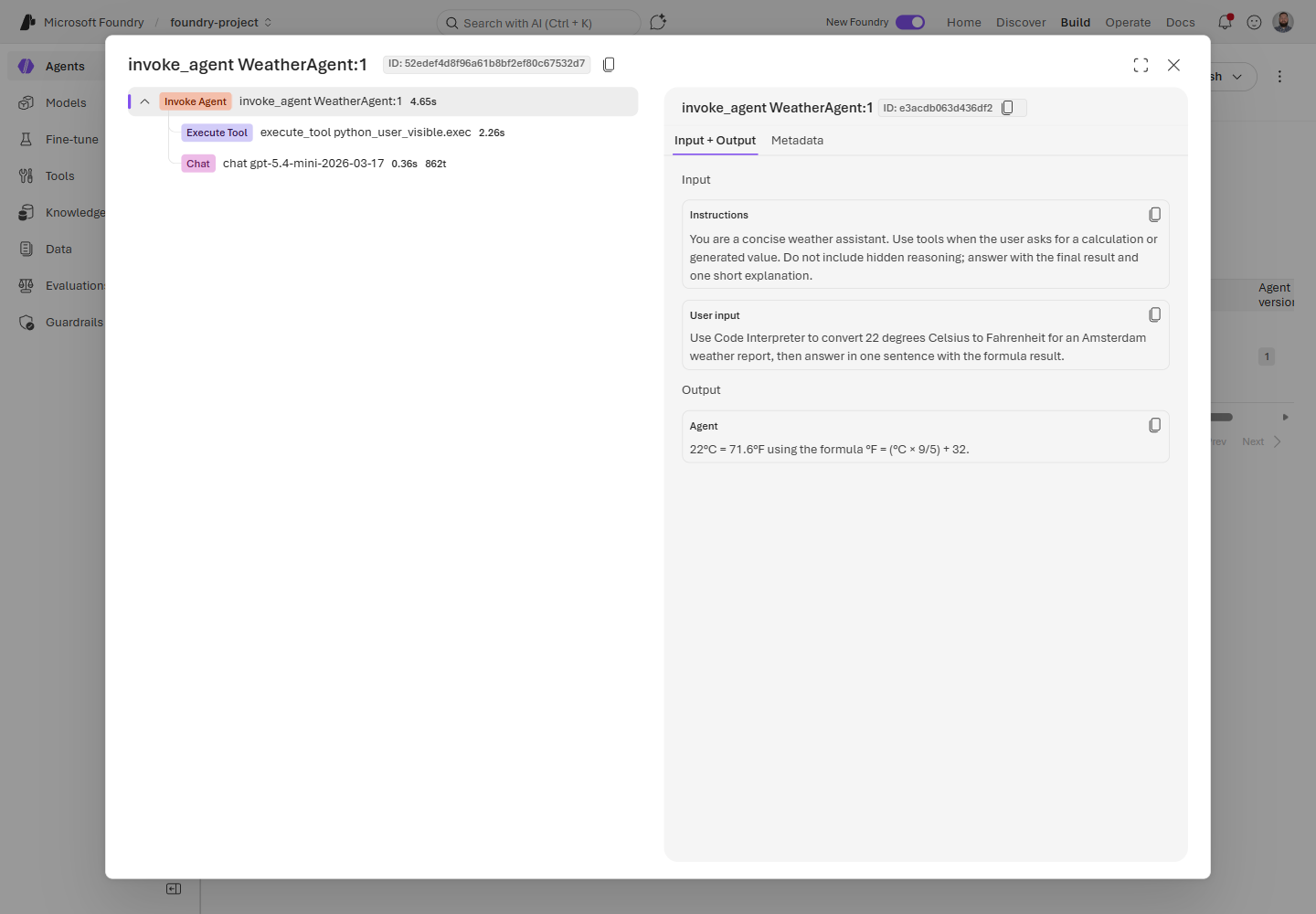Open Tools in the sidebar
1316x914 pixels.
point(57,176)
